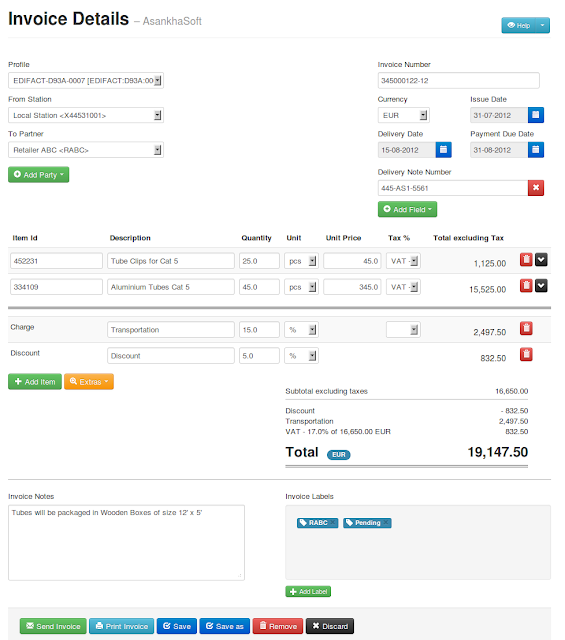Open the Payment Due Date calendar icon
Screen dimensions: 565x640
[536, 150]
